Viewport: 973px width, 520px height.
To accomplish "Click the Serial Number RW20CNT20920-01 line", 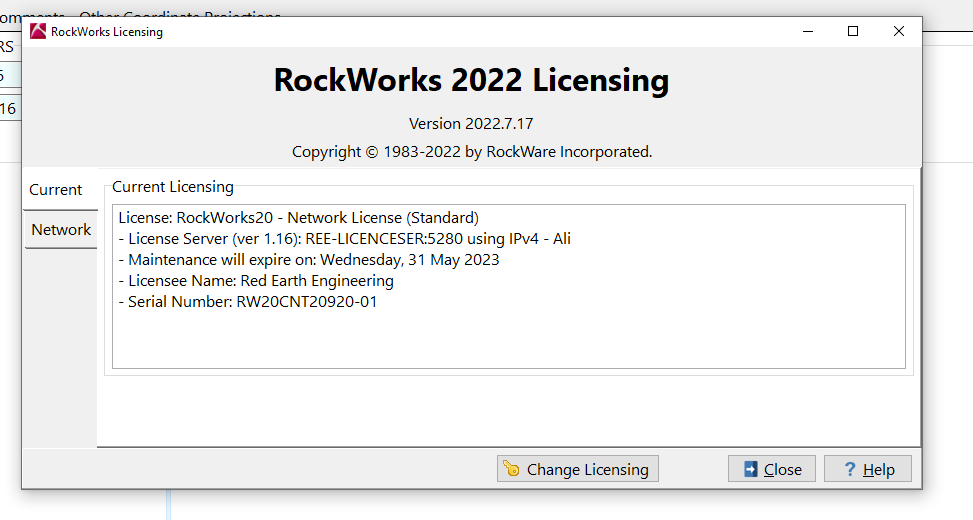I will pos(248,302).
